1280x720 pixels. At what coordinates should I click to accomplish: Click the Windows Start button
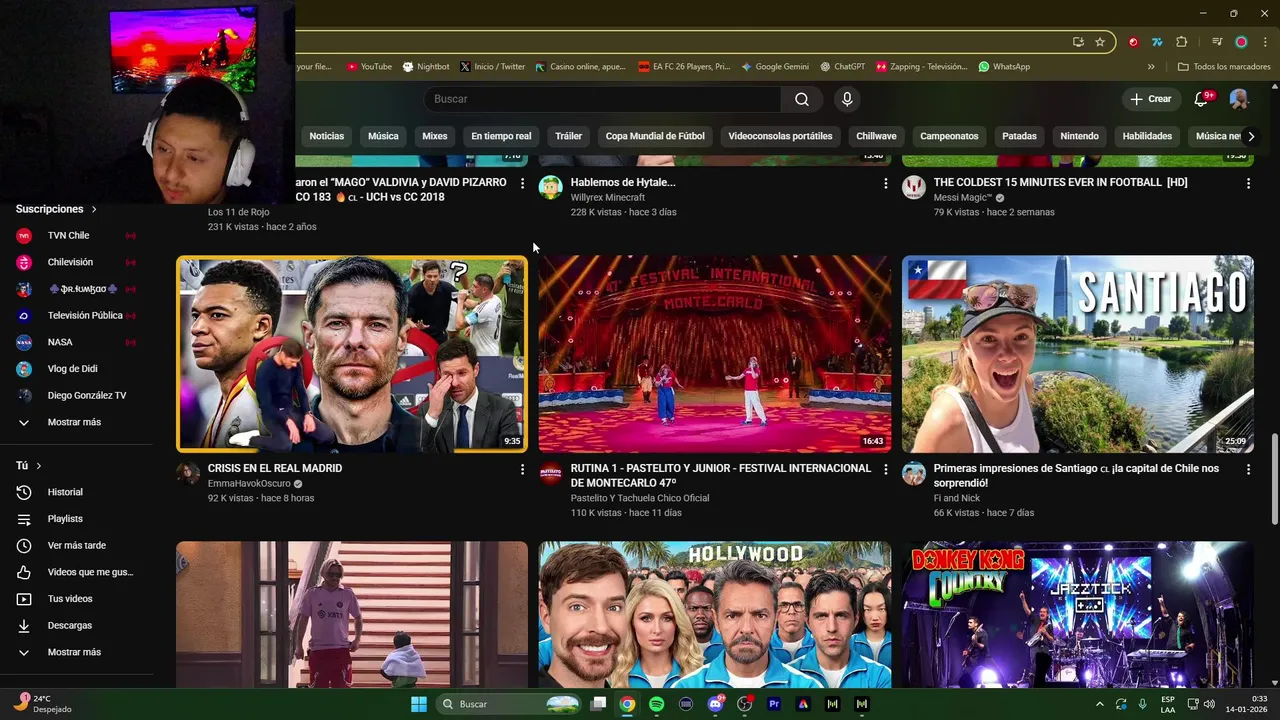(419, 704)
